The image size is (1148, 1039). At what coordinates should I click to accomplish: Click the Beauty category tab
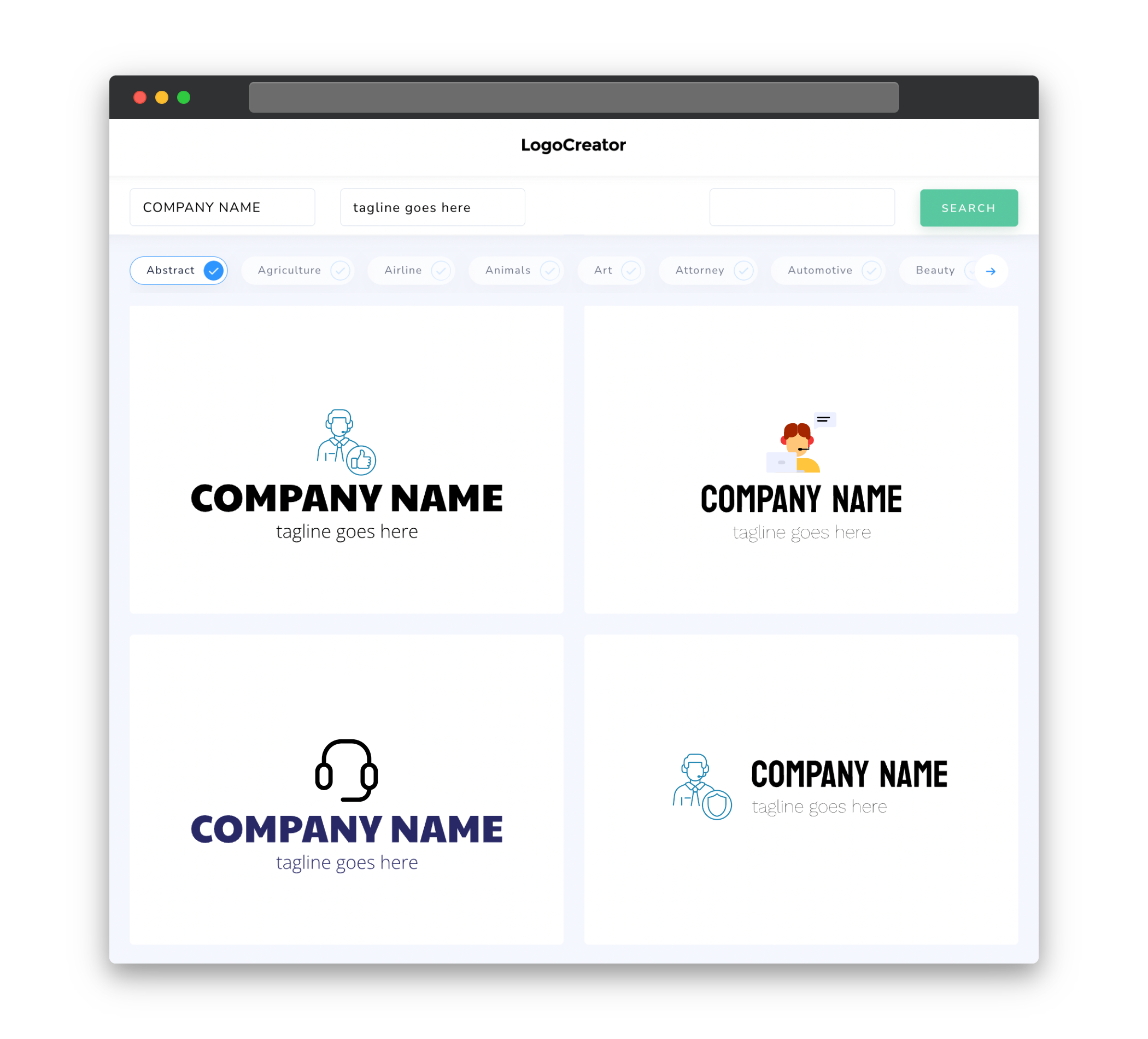(x=936, y=270)
